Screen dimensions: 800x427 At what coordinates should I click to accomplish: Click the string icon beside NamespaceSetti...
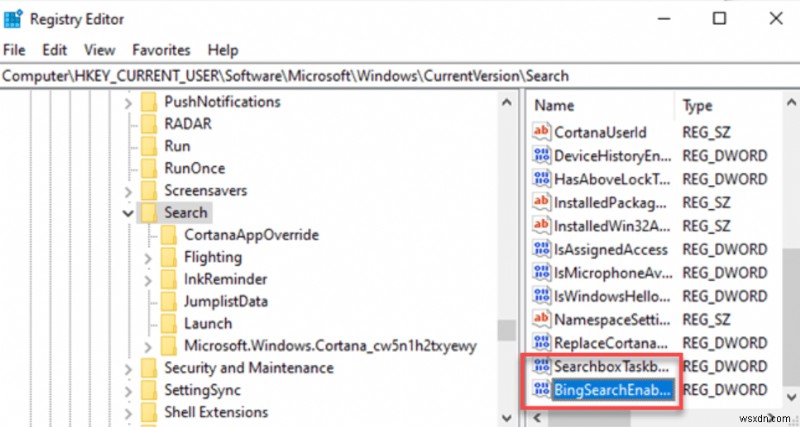(x=541, y=319)
